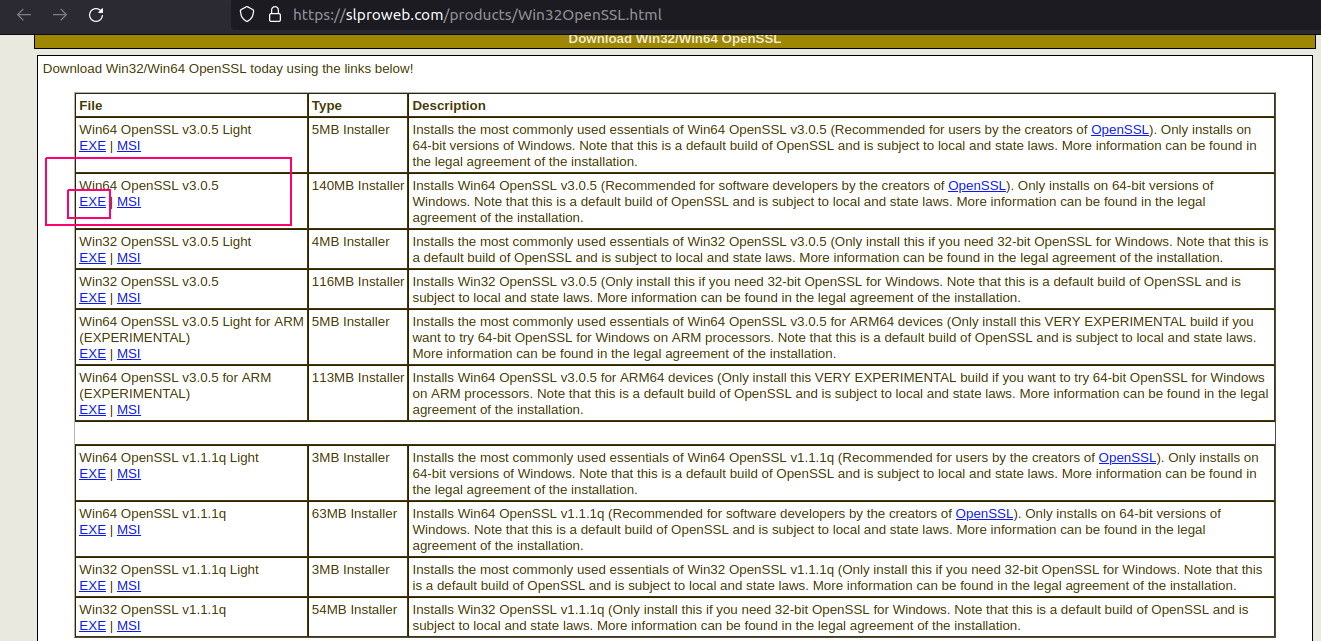Get the MSI for Win32 OpenSSL v3.0.5 Light

(129, 258)
